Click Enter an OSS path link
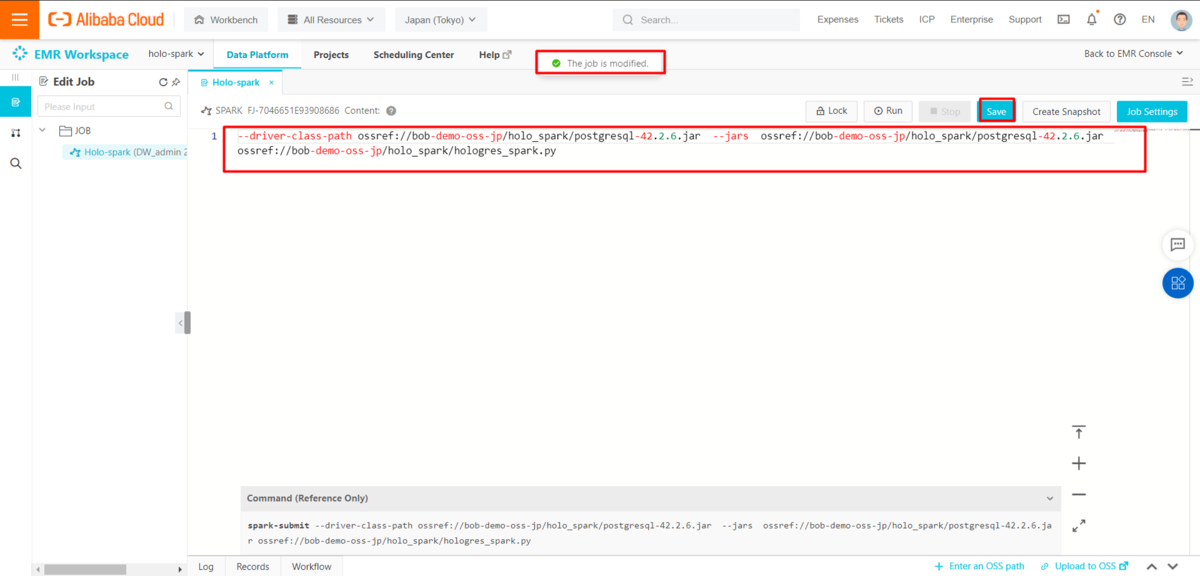 point(979,566)
